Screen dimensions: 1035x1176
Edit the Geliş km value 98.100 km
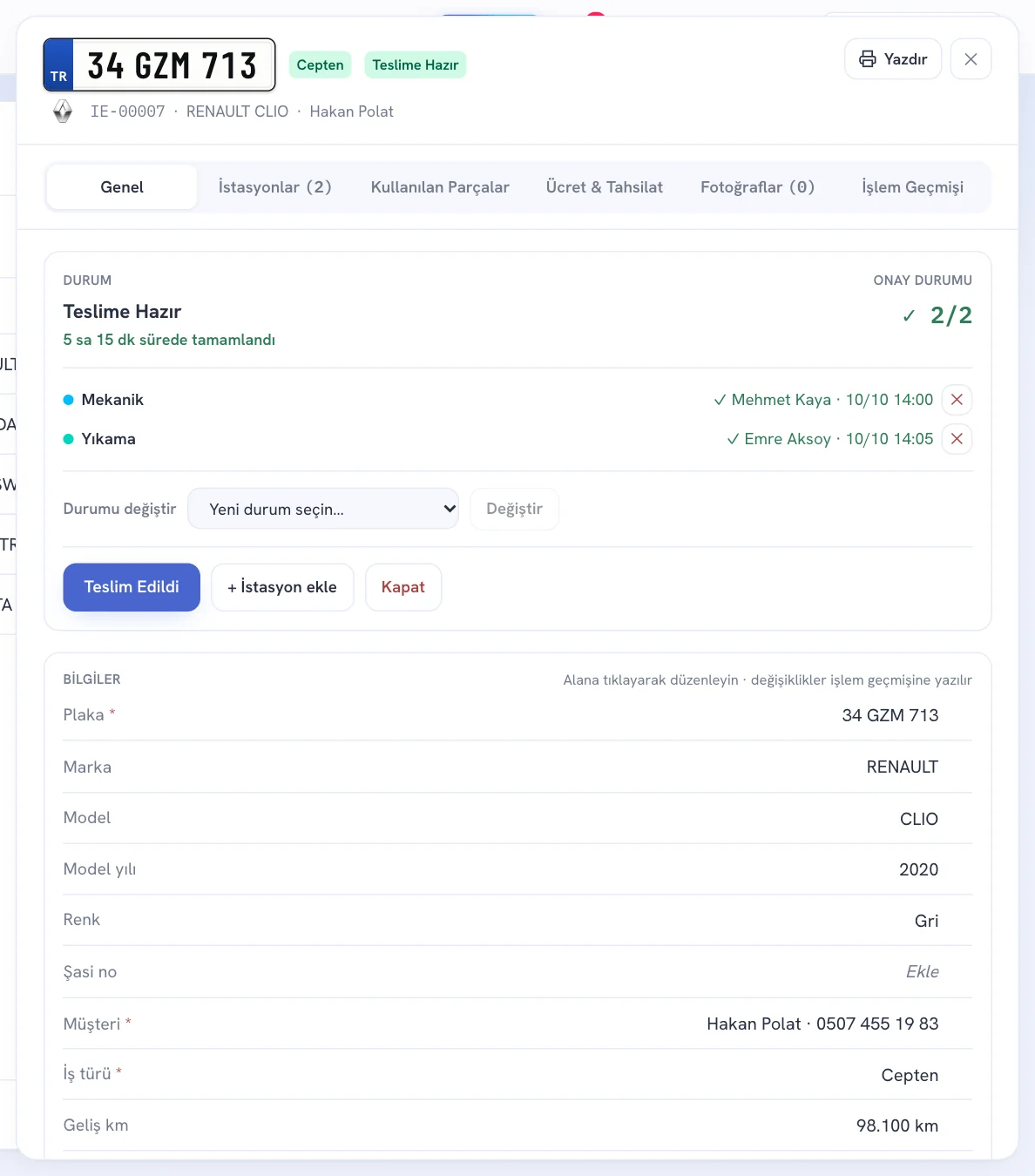pyautogui.click(x=897, y=1125)
